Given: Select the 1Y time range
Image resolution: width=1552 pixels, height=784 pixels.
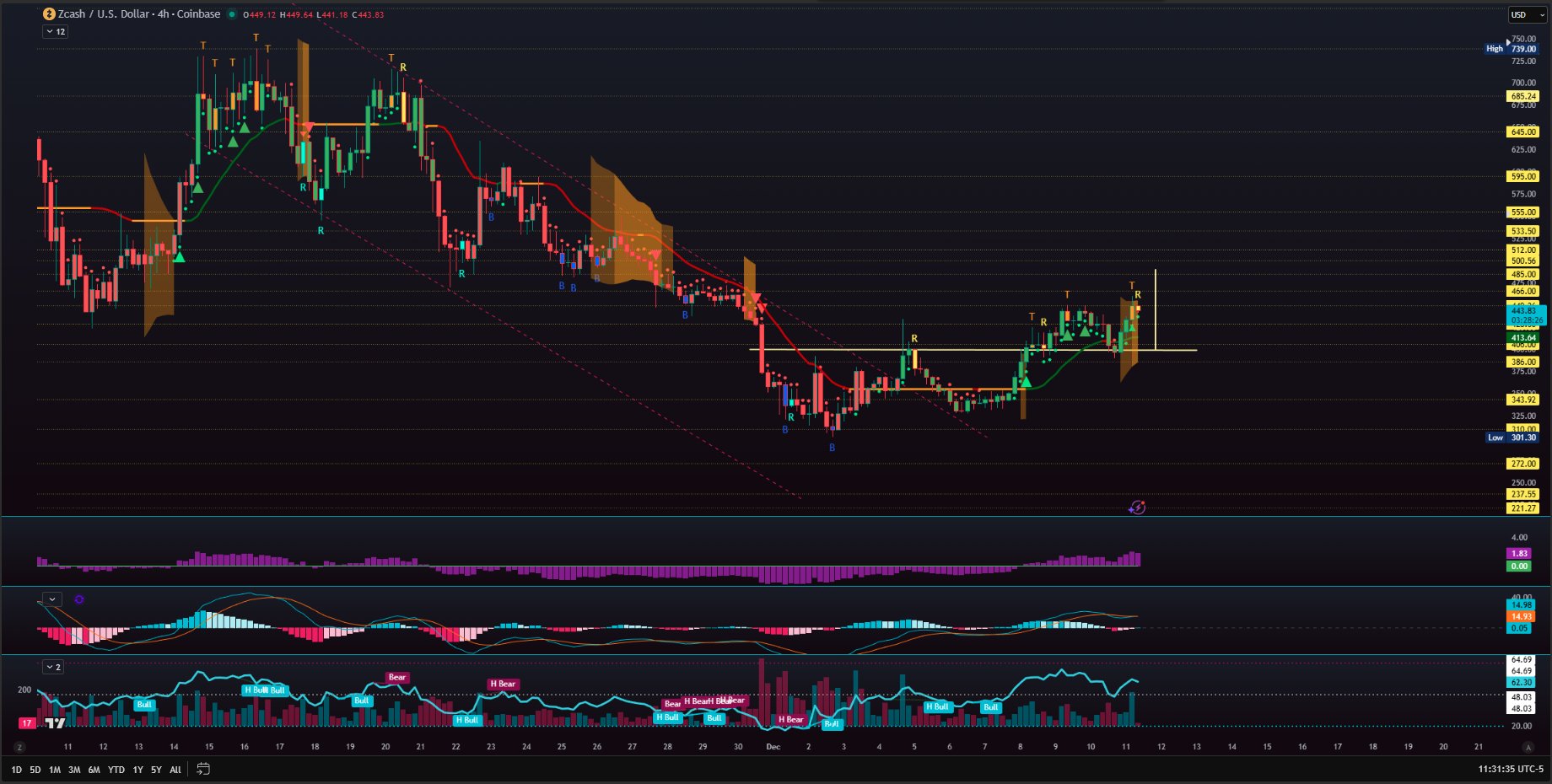Looking at the screenshot, I should [137, 770].
